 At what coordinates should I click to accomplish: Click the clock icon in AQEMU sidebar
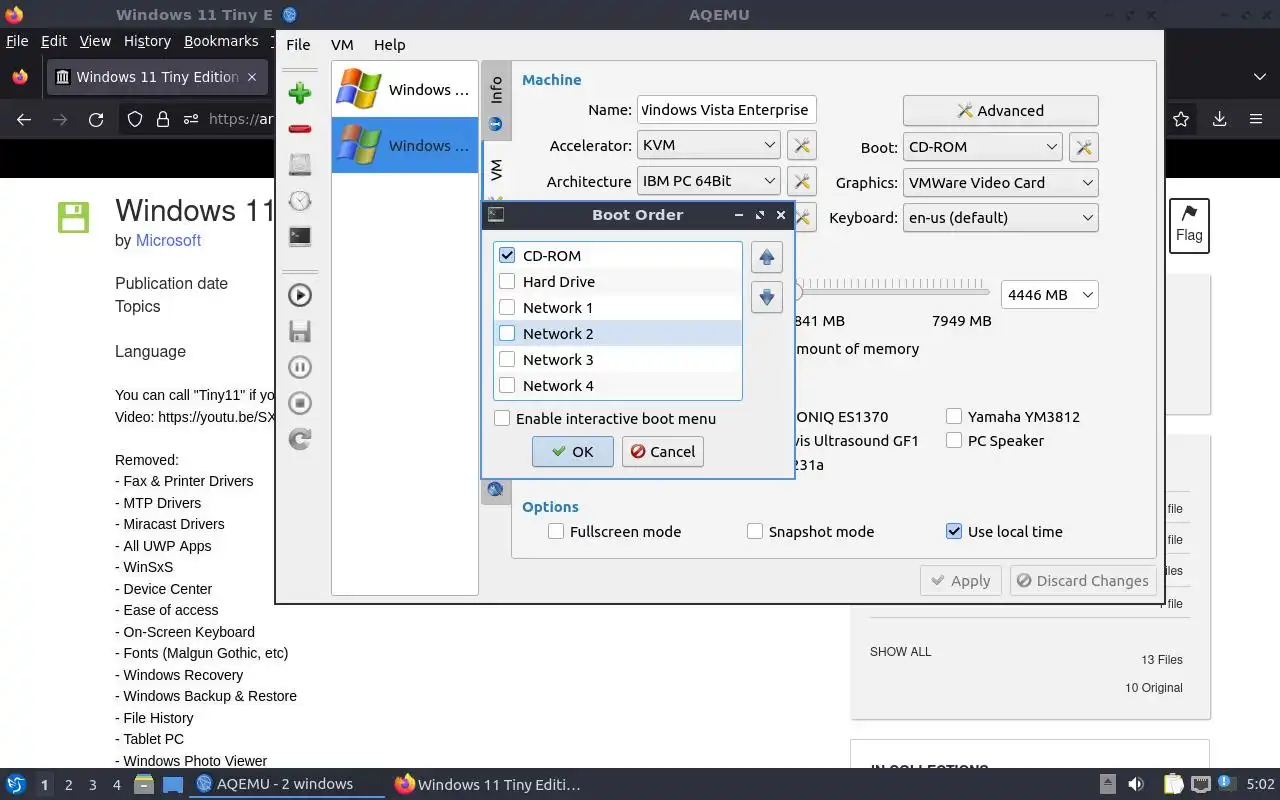click(x=299, y=201)
